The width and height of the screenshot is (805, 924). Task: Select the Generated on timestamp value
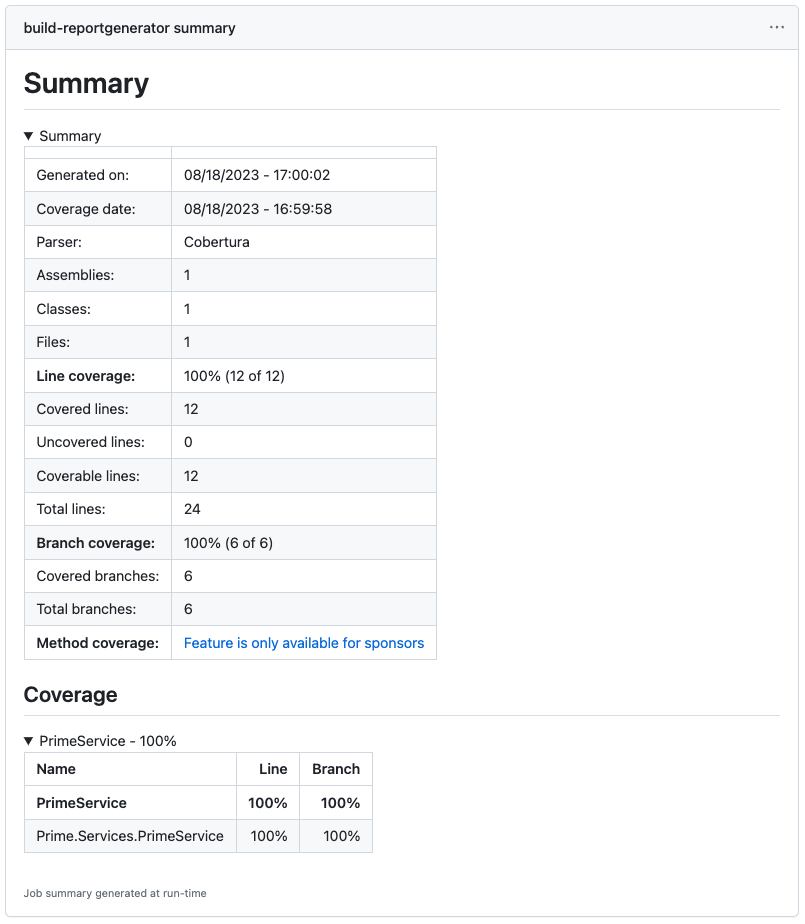(257, 175)
